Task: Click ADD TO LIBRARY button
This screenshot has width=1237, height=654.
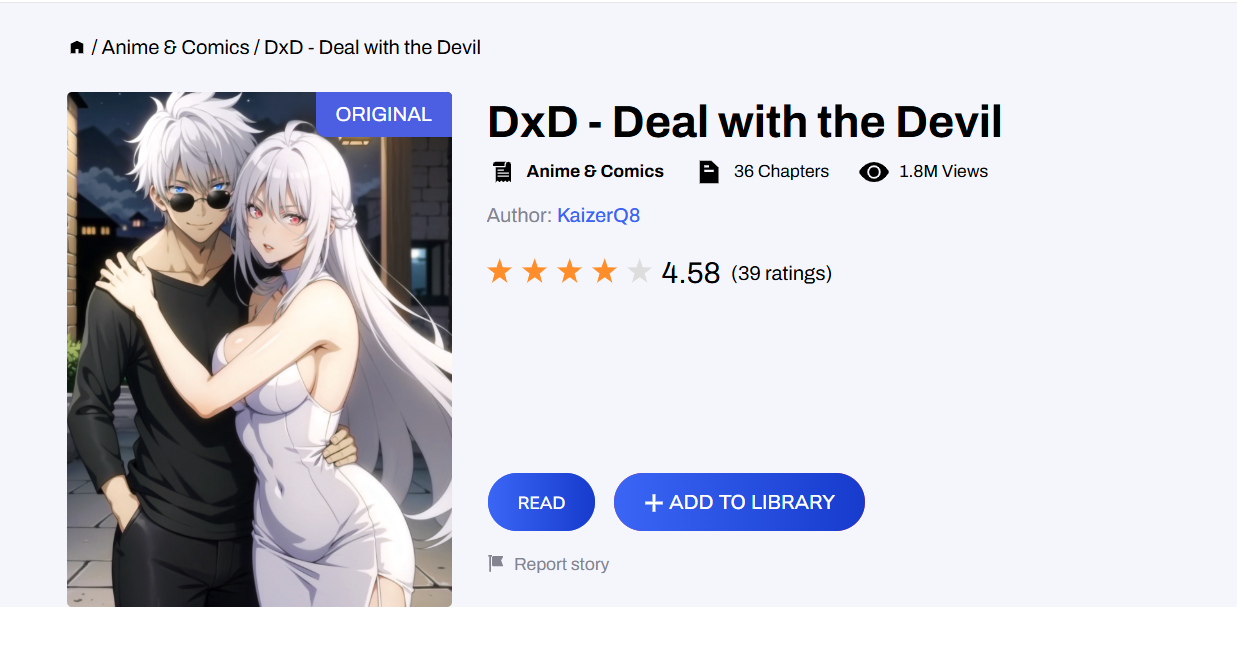Action: point(739,502)
